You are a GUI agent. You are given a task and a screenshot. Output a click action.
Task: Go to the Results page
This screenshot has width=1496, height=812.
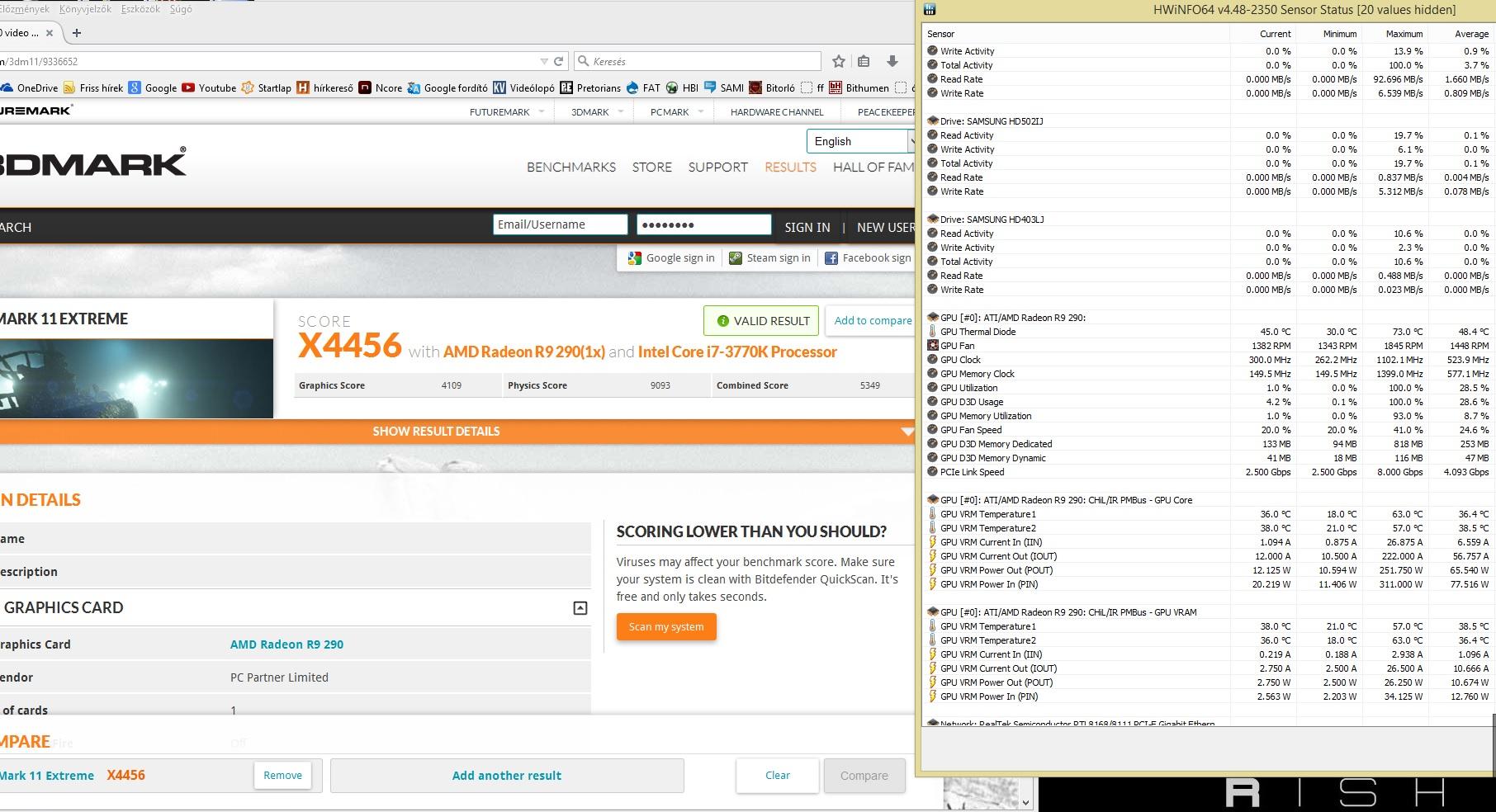tap(790, 167)
